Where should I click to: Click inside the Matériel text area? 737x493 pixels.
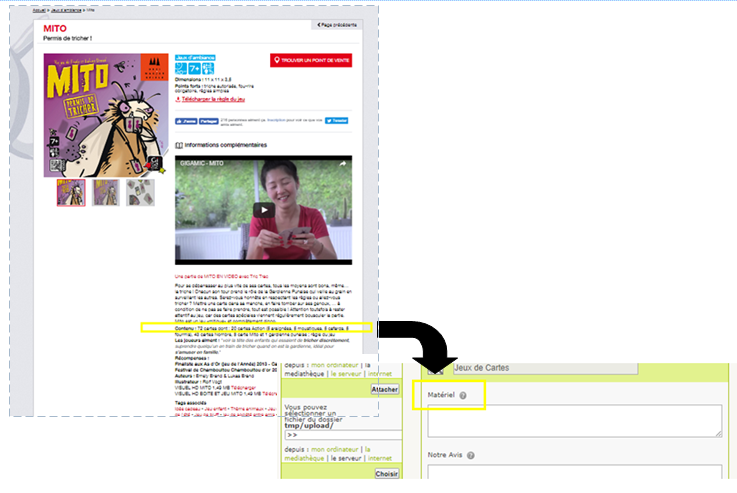573,420
